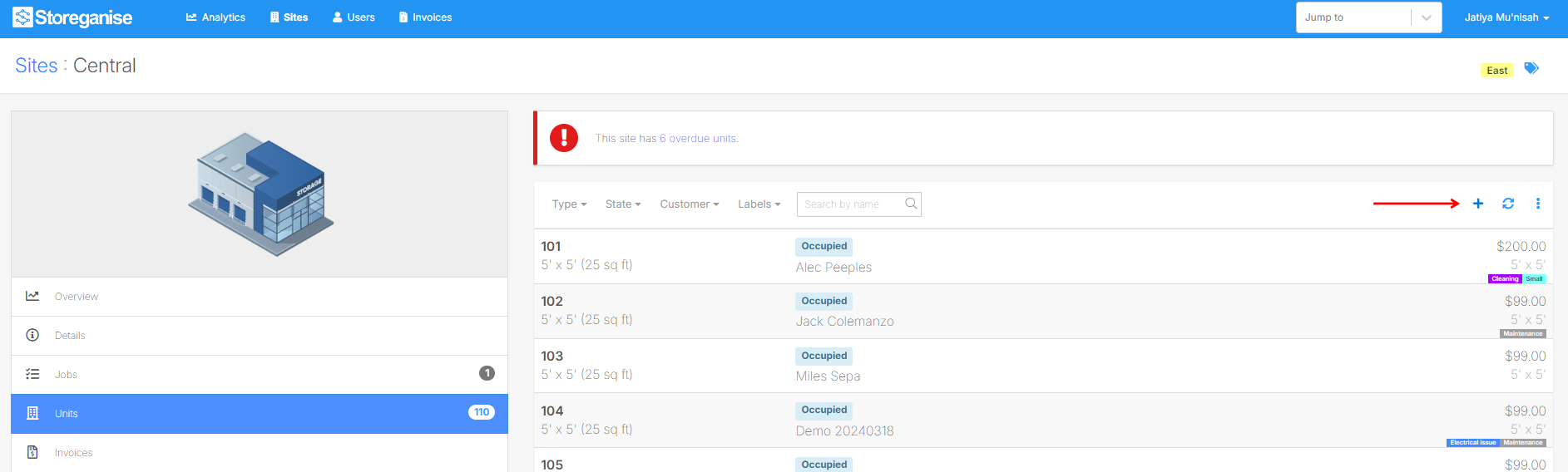Click the Invoices file icon in navbar

[x=403, y=17]
